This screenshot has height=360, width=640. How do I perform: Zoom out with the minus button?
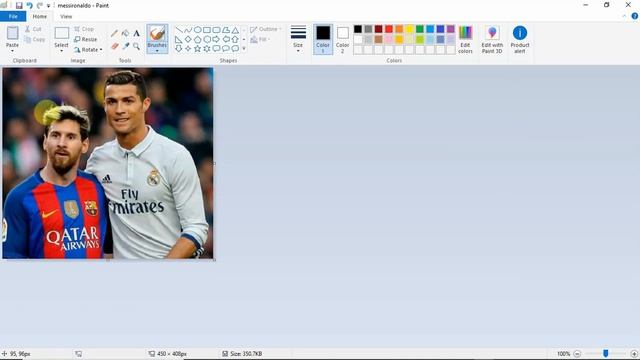577,354
